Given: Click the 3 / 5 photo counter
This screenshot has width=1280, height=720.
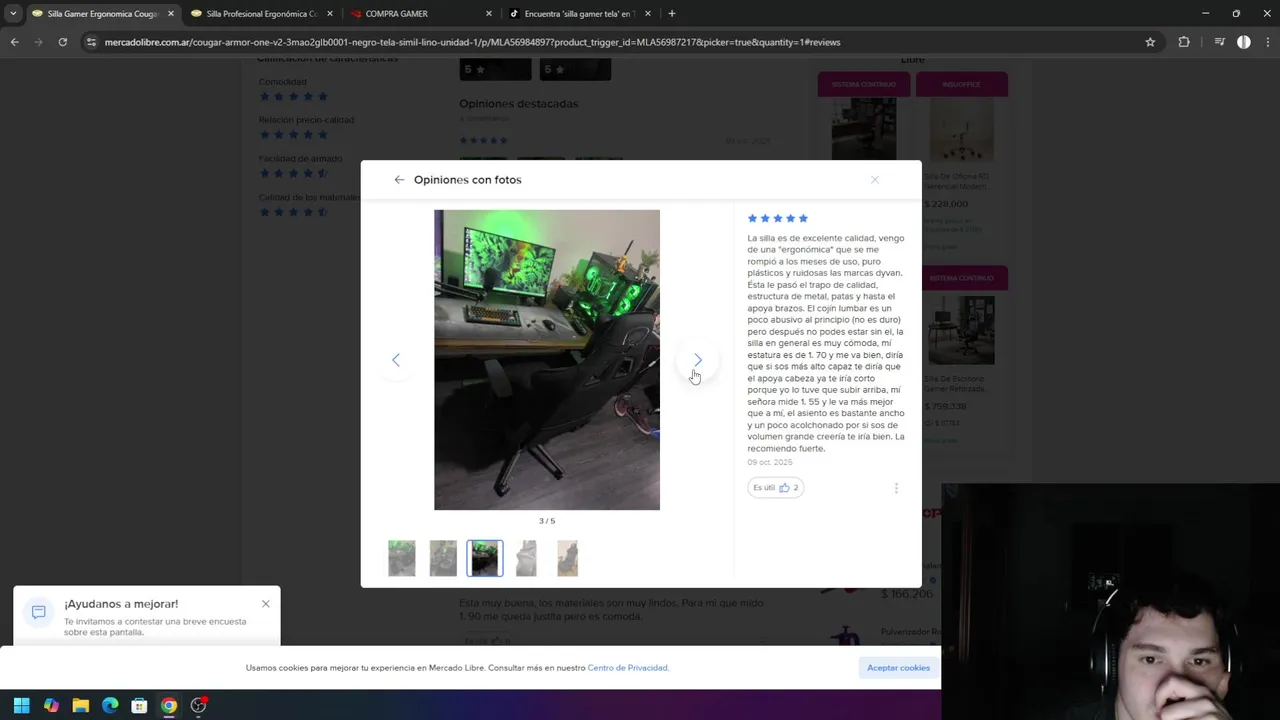Looking at the screenshot, I should coord(547,521).
